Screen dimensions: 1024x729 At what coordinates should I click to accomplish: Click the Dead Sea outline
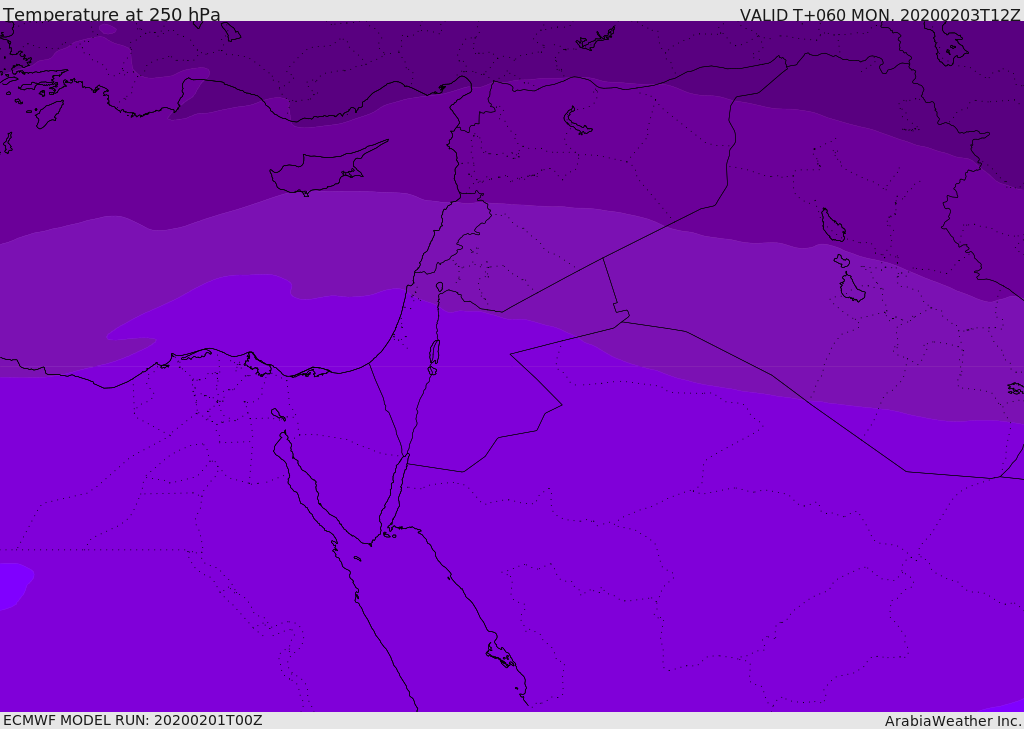pyautogui.click(x=434, y=353)
